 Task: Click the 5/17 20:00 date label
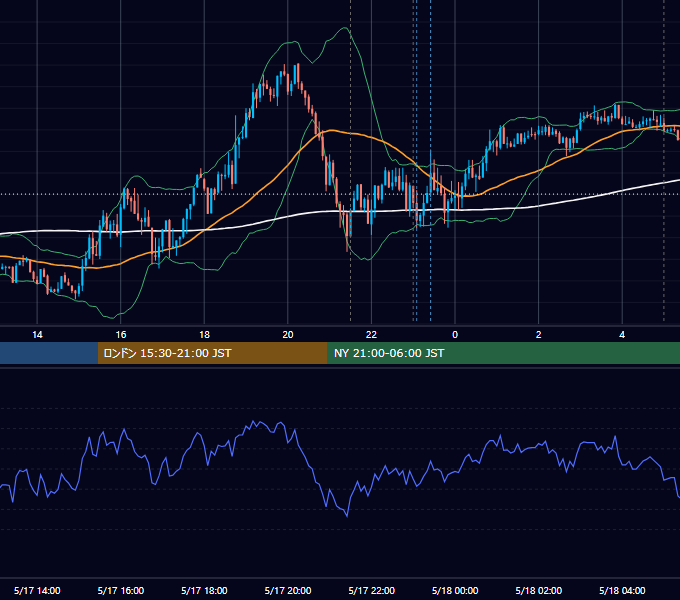pos(288,590)
